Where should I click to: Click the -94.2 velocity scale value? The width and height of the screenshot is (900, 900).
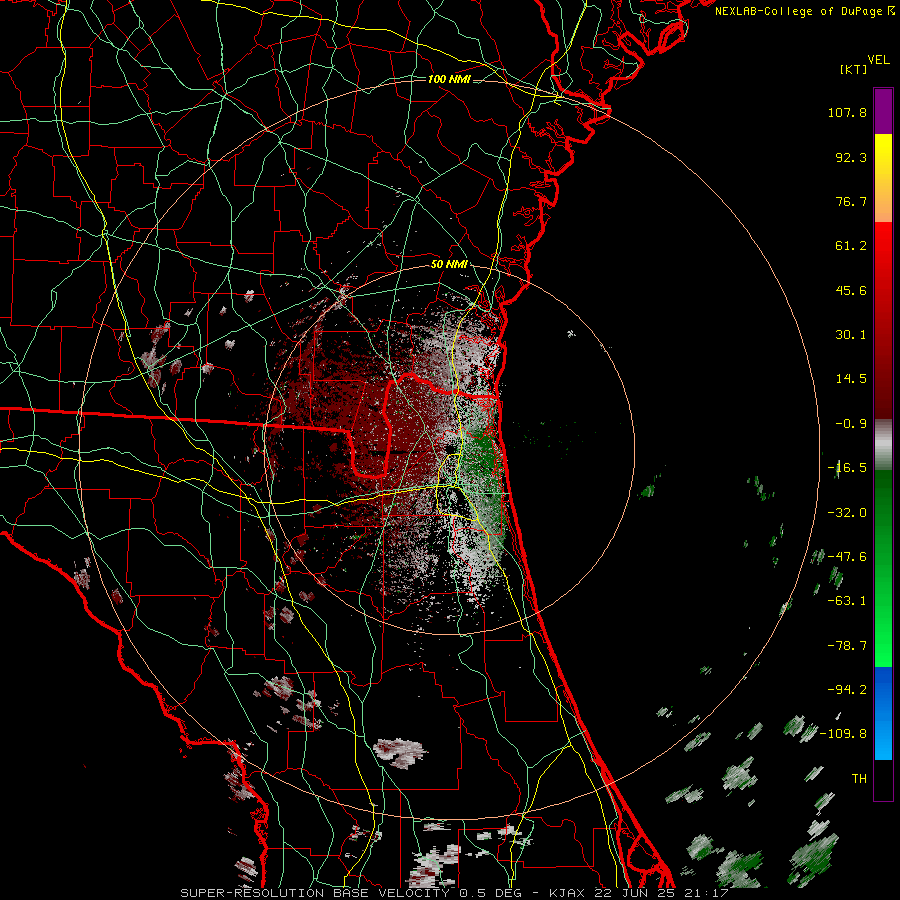point(847,690)
